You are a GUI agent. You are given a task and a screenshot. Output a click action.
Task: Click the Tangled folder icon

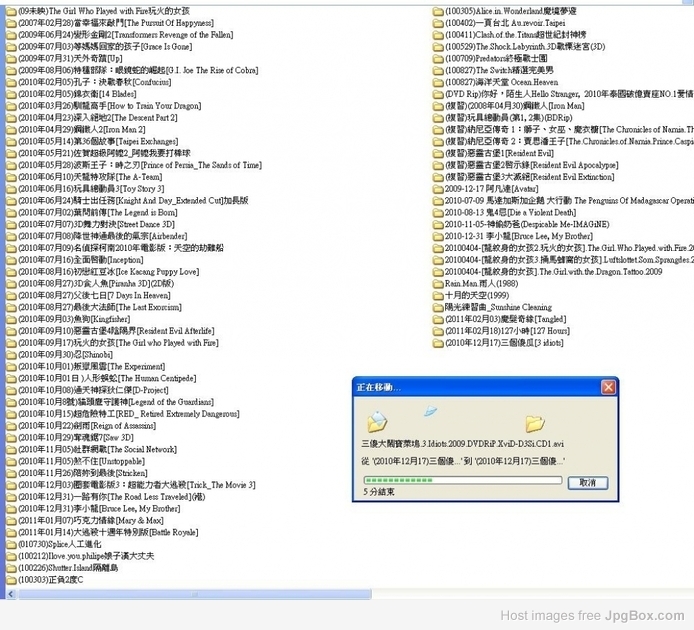tap(437, 319)
